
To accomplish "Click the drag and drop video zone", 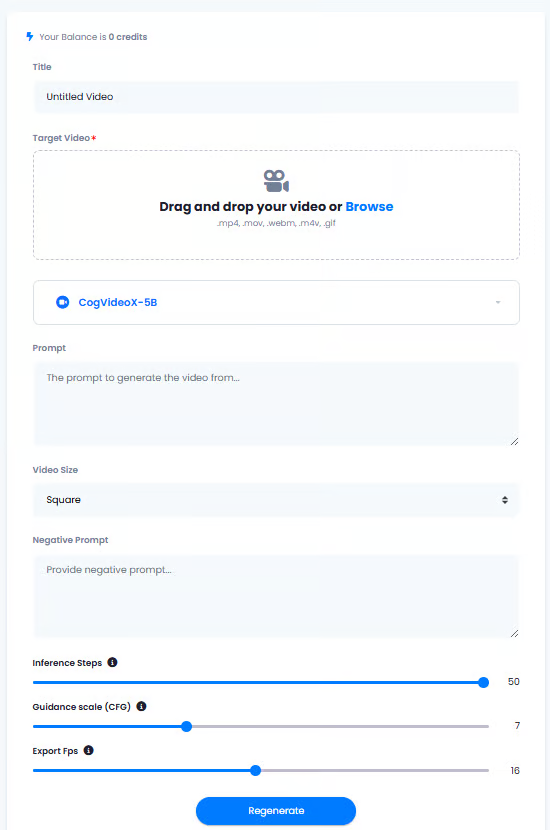I will [276, 205].
